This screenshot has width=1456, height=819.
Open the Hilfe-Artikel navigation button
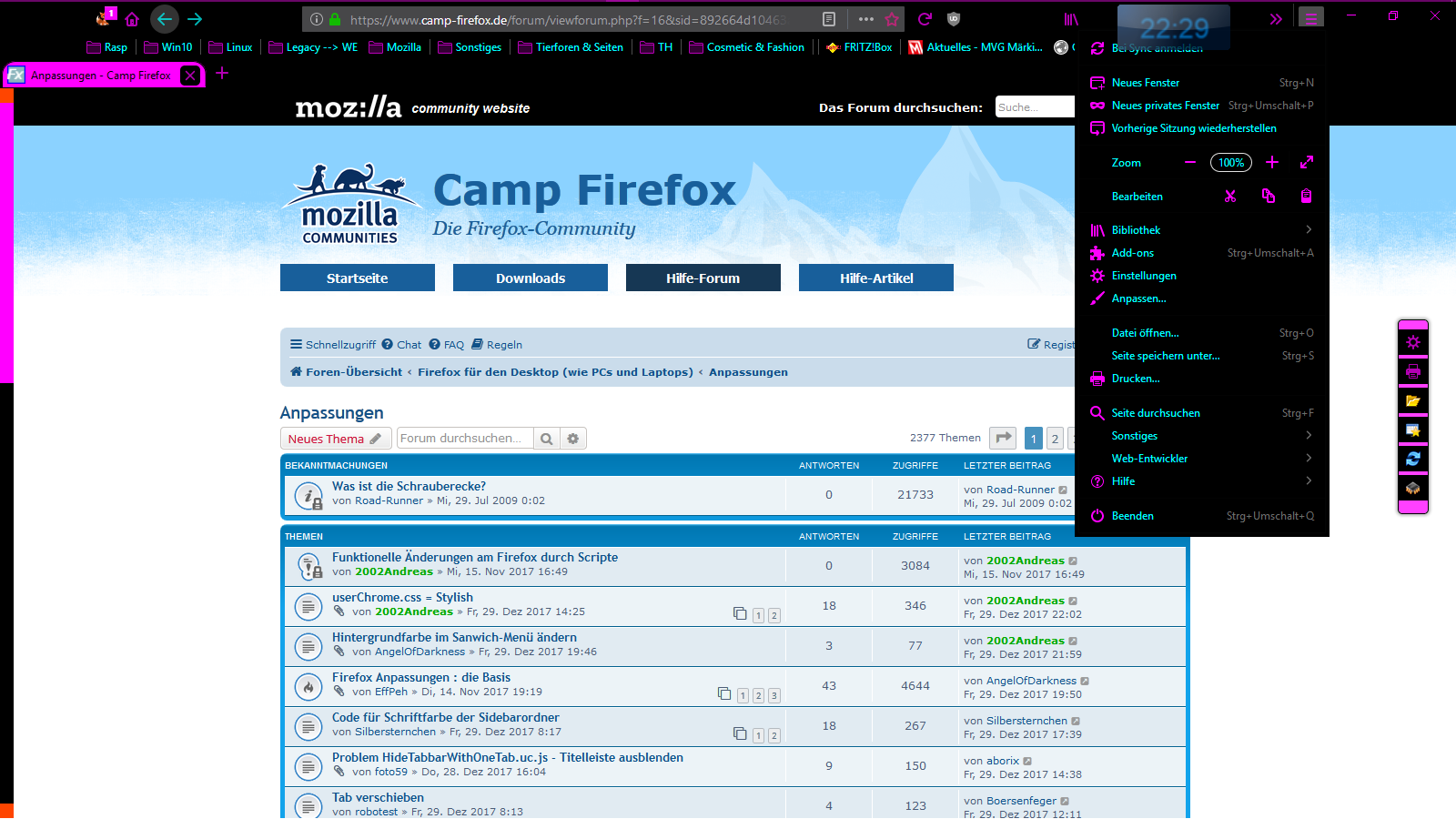pyautogui.click(x=876, y=278)
